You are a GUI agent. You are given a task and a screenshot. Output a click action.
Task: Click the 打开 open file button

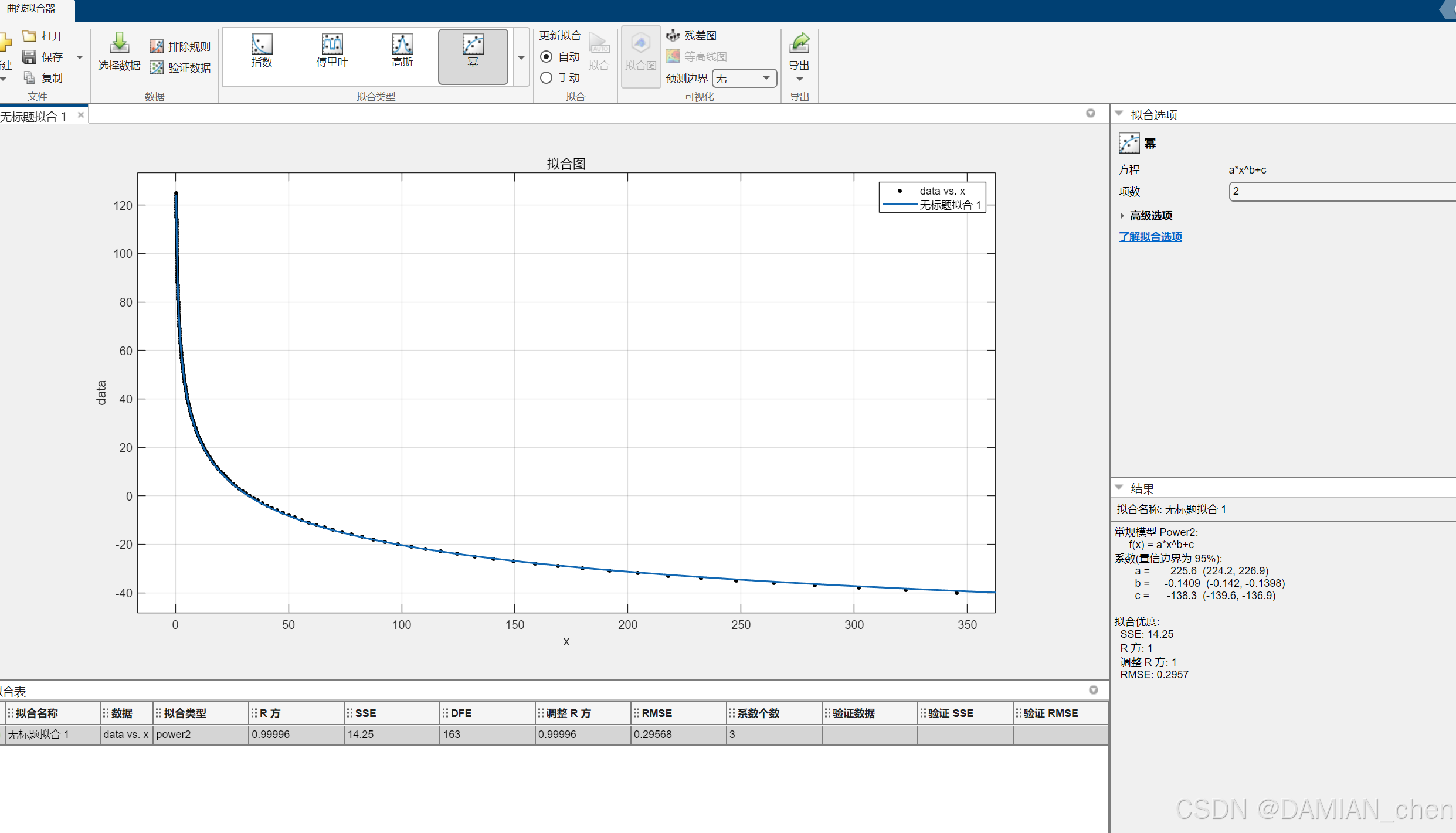pyautogui.click(x=43, y=36)
